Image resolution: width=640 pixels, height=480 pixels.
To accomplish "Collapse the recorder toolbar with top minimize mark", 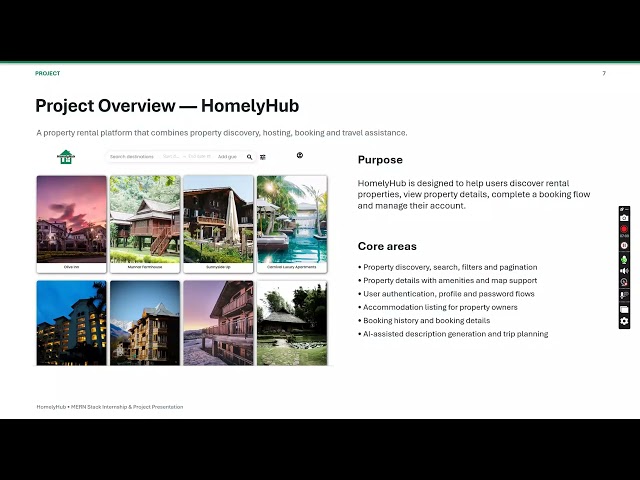I will 627,209.
